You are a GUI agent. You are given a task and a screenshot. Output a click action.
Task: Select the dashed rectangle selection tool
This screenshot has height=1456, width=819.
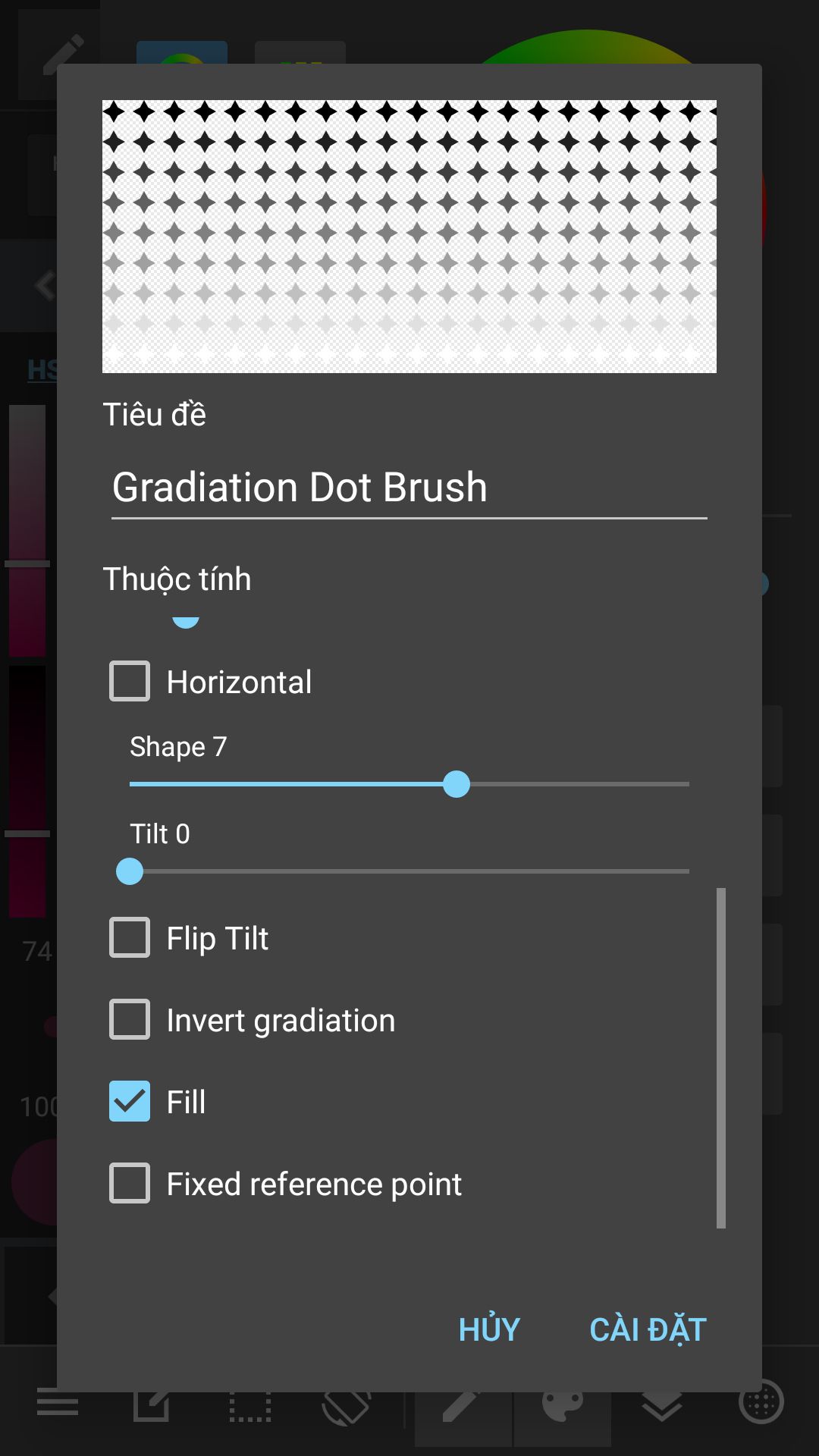250,1405
